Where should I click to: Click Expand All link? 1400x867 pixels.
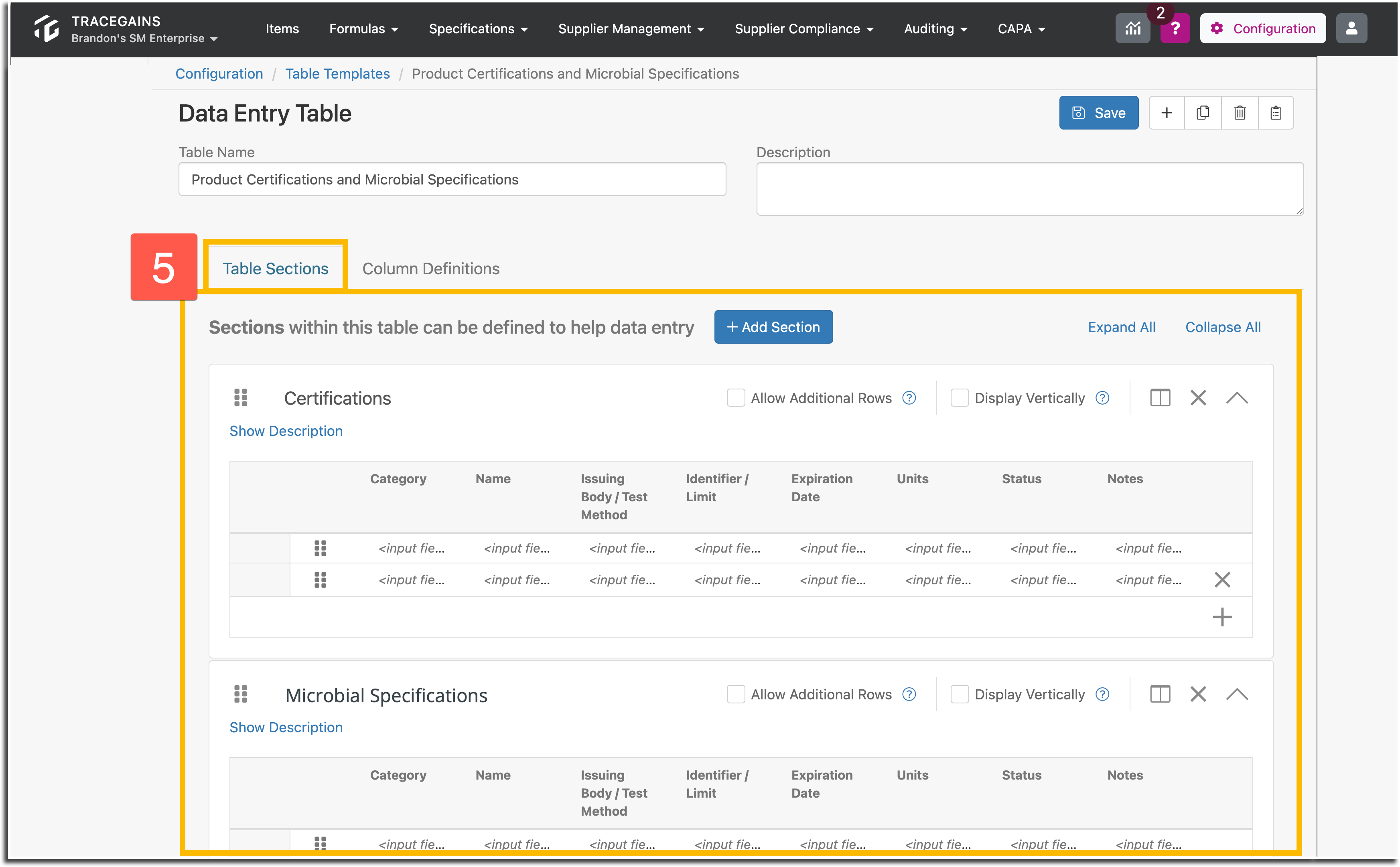click(x=1121, y=327)
